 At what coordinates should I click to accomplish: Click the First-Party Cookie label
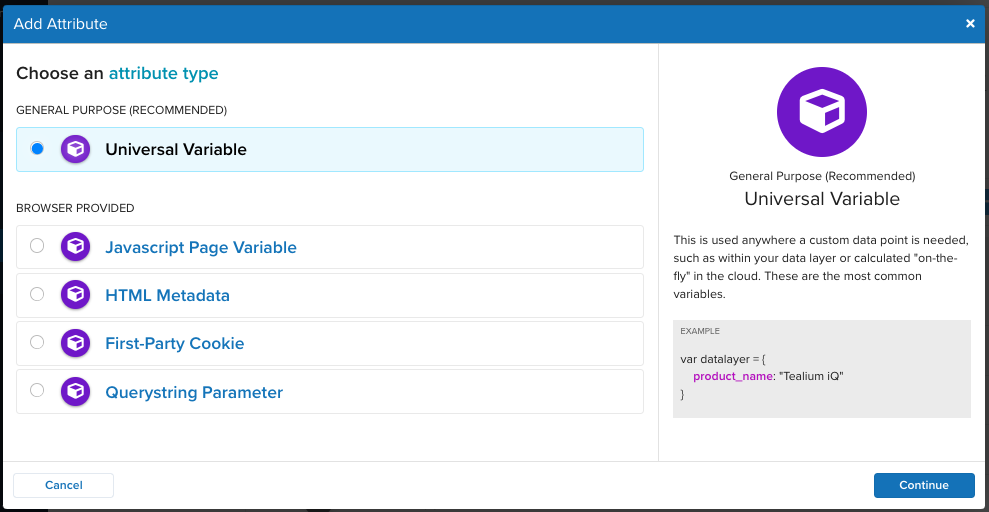click(x=175, y=344)
